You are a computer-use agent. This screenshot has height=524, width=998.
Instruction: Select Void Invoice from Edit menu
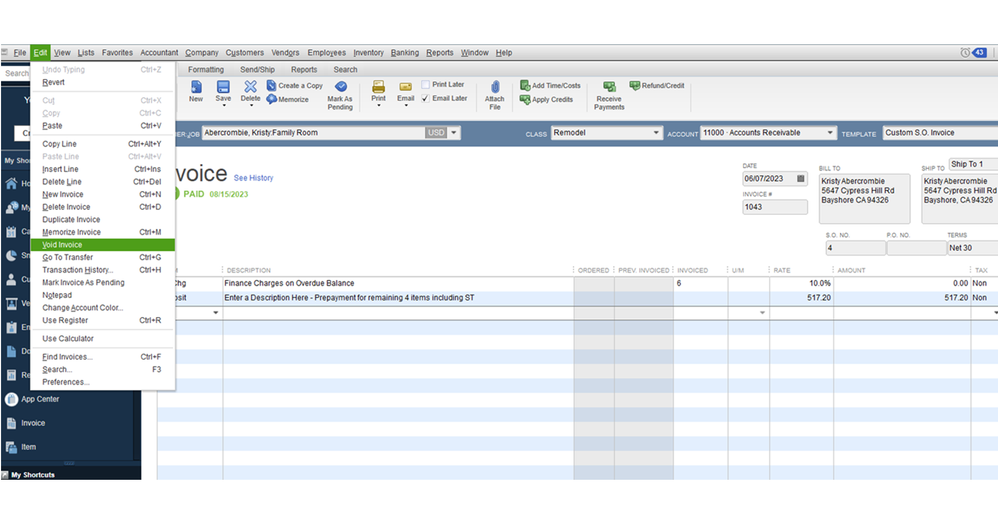click(x=63, y=245)
